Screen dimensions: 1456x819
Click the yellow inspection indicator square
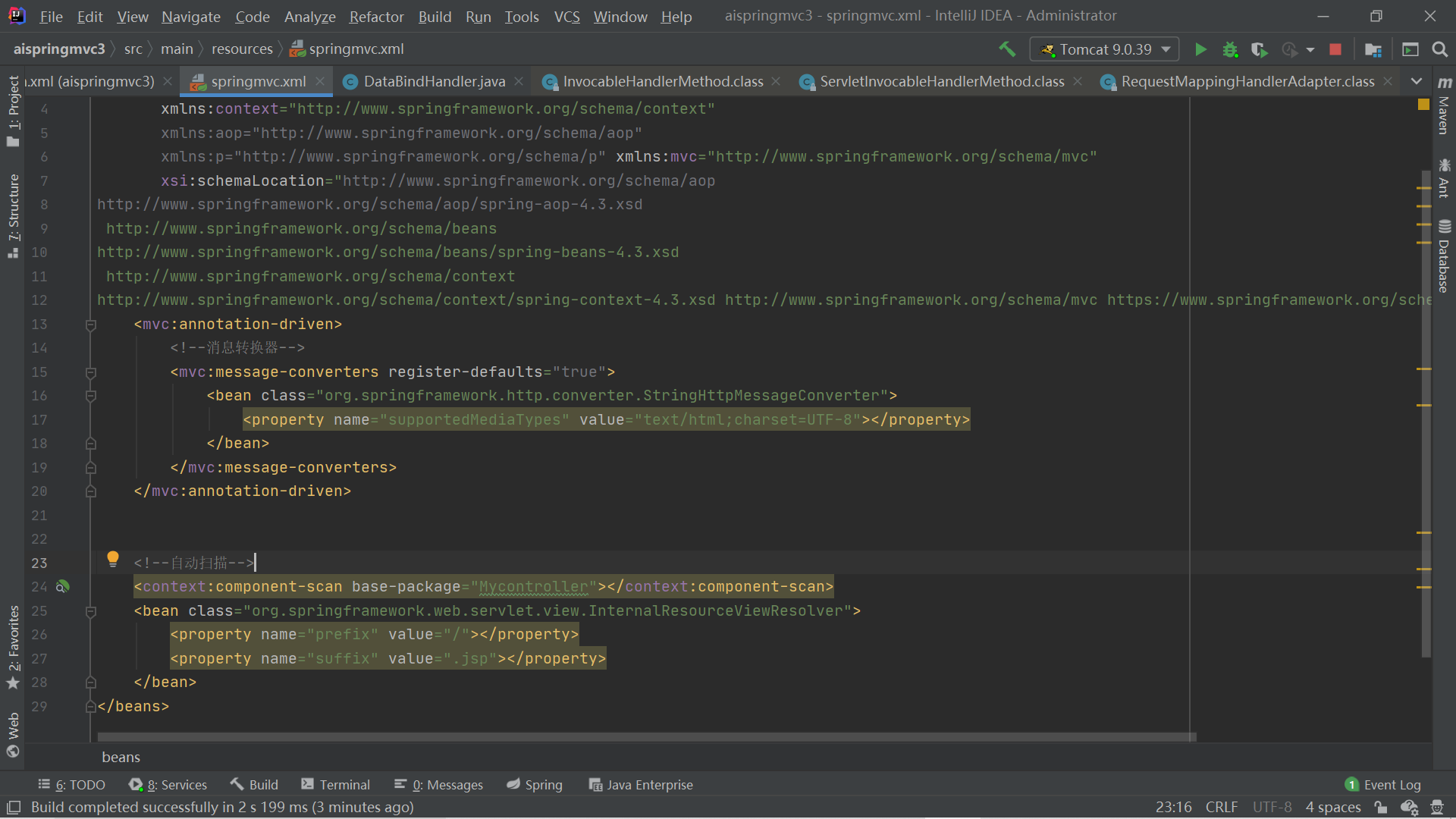pyautogui.click(x=1423, y=105)
